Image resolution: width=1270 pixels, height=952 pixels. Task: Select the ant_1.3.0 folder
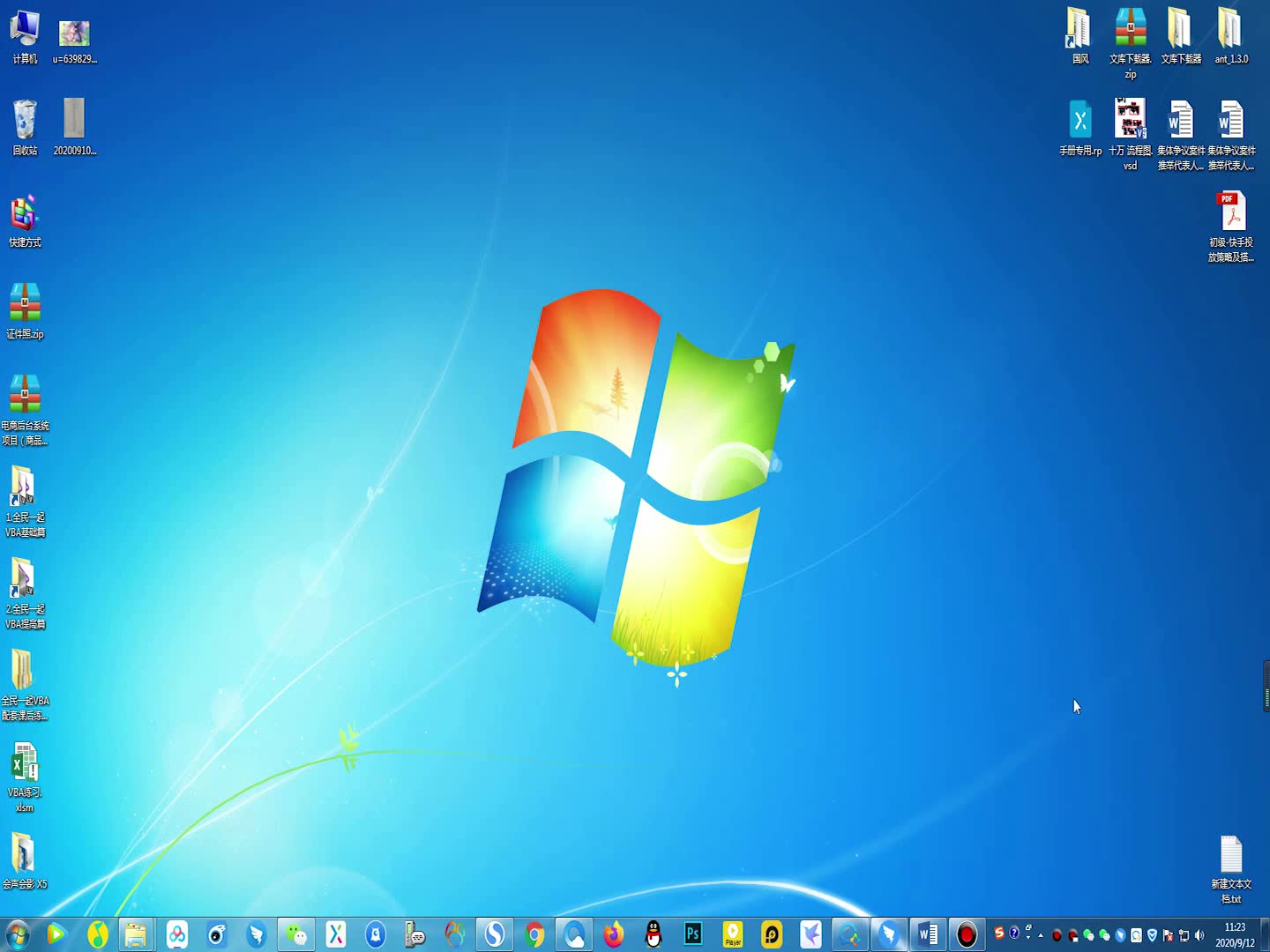[x=1231, y=36]
